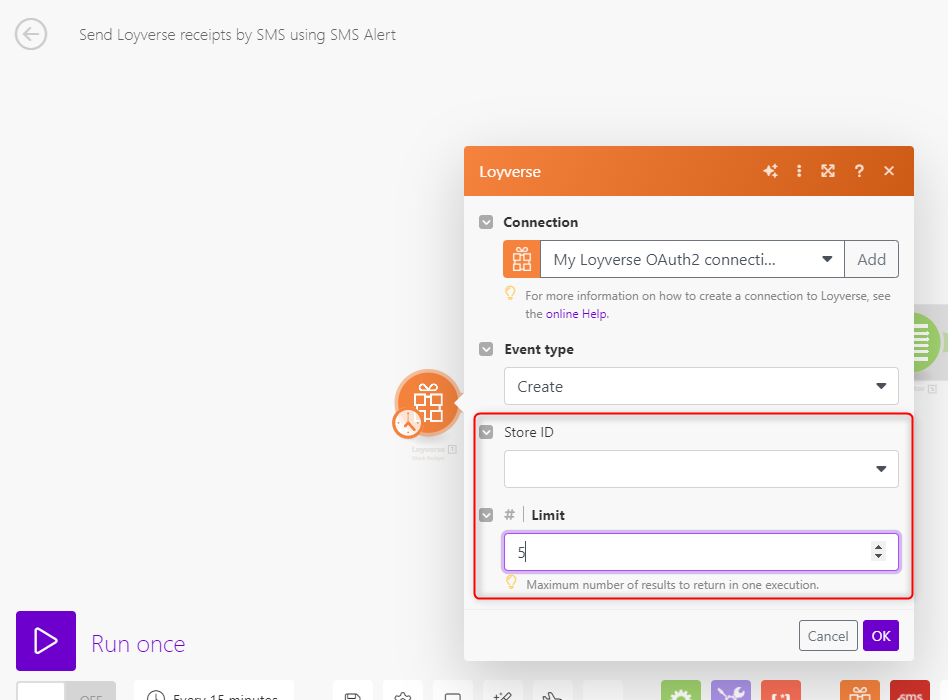Viewport: 948px width, 700px height.
Task: Click the AI sparkle icon in Loyverse header
Action: coord(770,171)
